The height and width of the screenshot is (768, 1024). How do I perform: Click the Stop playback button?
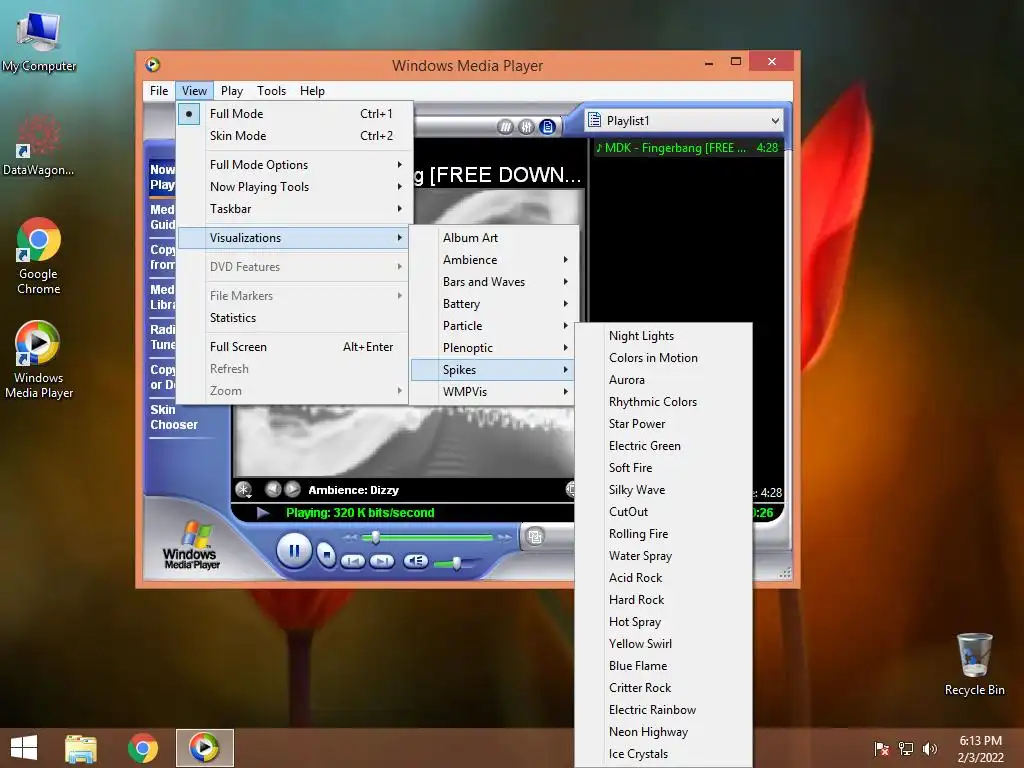click(325, 555)
